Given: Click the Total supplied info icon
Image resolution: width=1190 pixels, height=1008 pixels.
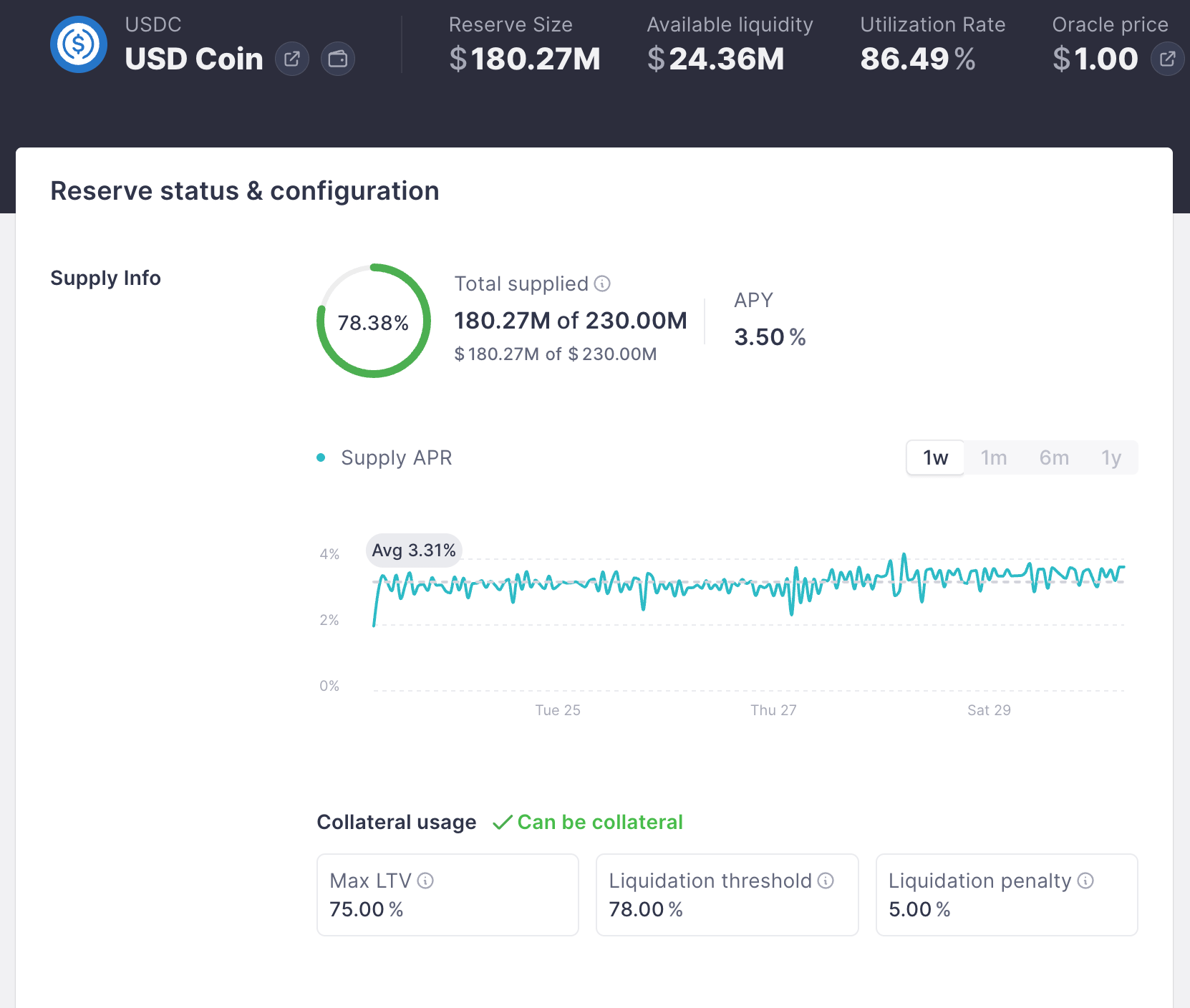Looking at the screenshot, I should [602, 283].
